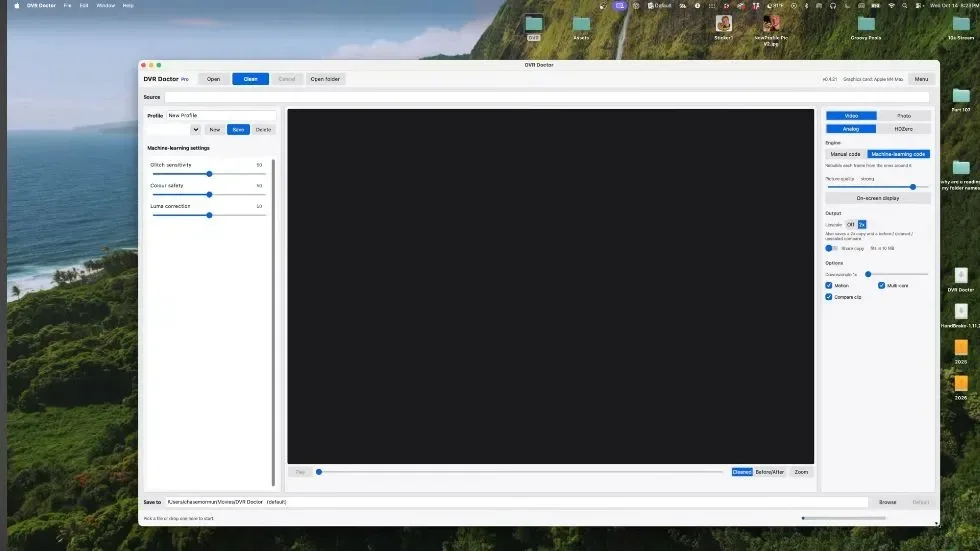Open the Edit menu
This screenshot has width=980, height=551.
pyautogui.click(x=84, y=6)
